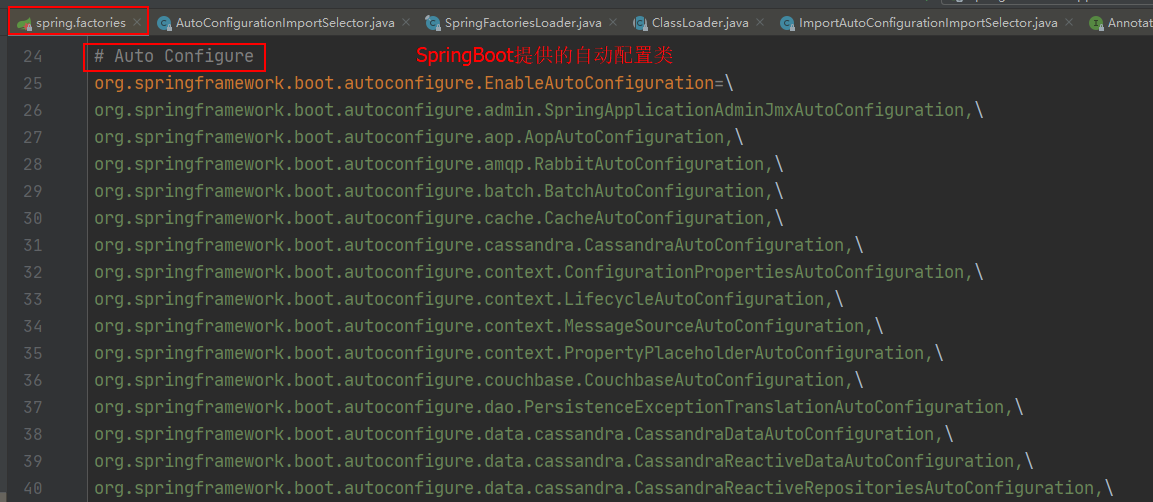Click the RabbitAutoConfiguration entry
Image resolution: width=1153 pixels, height=502 pixels.
click(439, 164)
